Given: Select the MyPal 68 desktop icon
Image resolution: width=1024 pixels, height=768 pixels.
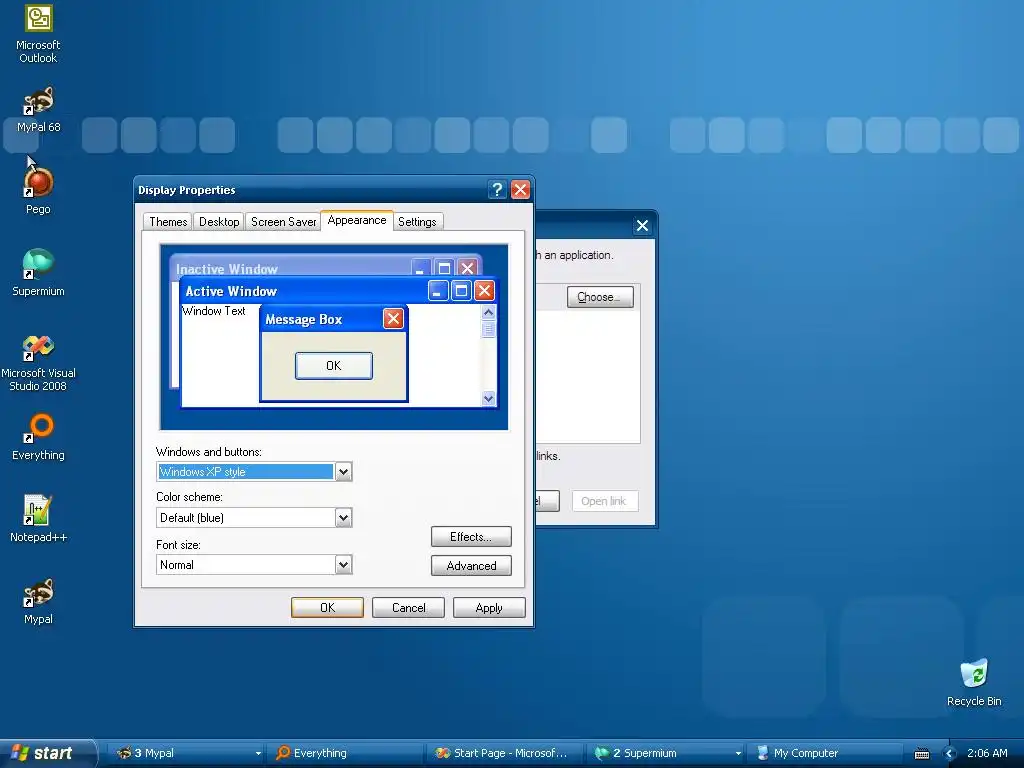Looking at the screenshot, I should (x=38, y=110).
